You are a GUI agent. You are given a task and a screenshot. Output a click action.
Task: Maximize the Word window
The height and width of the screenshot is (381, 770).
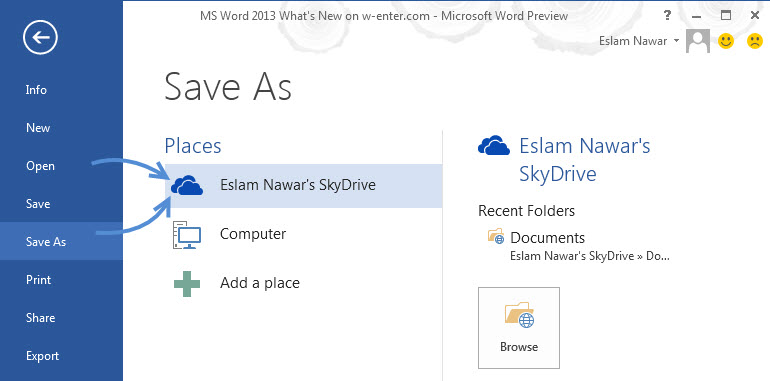pos(726,16)
